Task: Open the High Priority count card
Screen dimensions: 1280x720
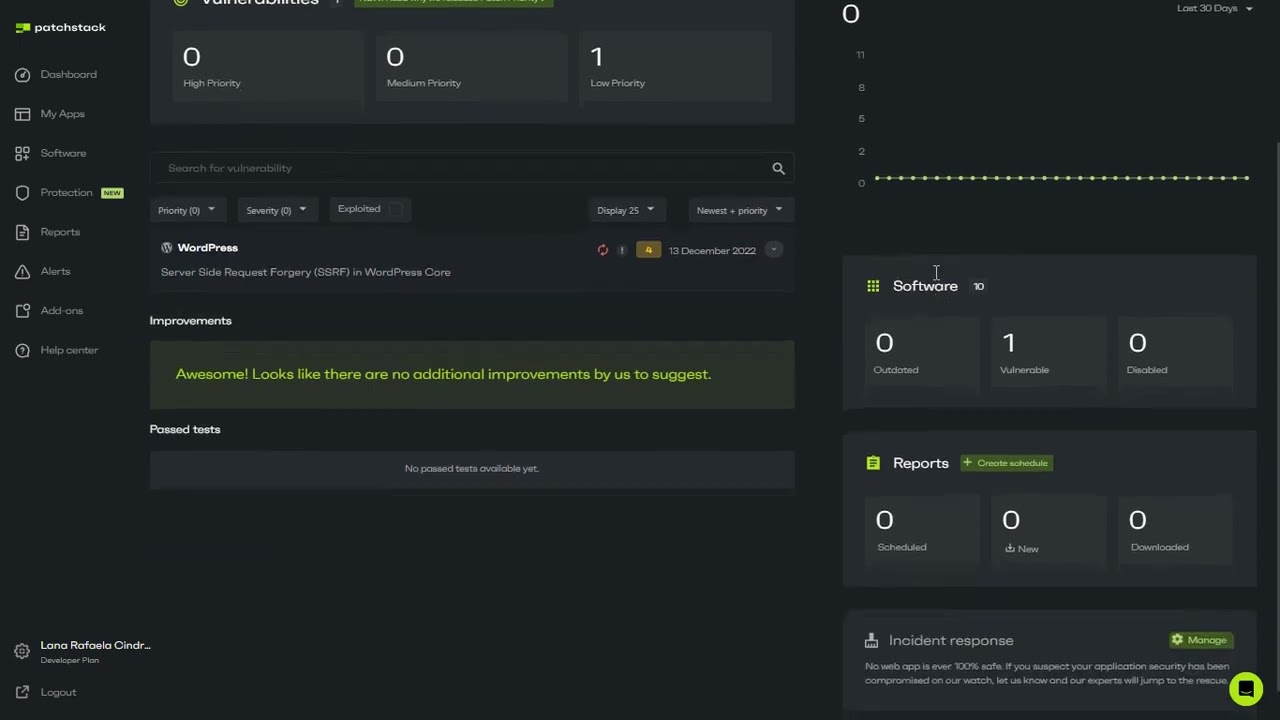Action: pos(267,67)
